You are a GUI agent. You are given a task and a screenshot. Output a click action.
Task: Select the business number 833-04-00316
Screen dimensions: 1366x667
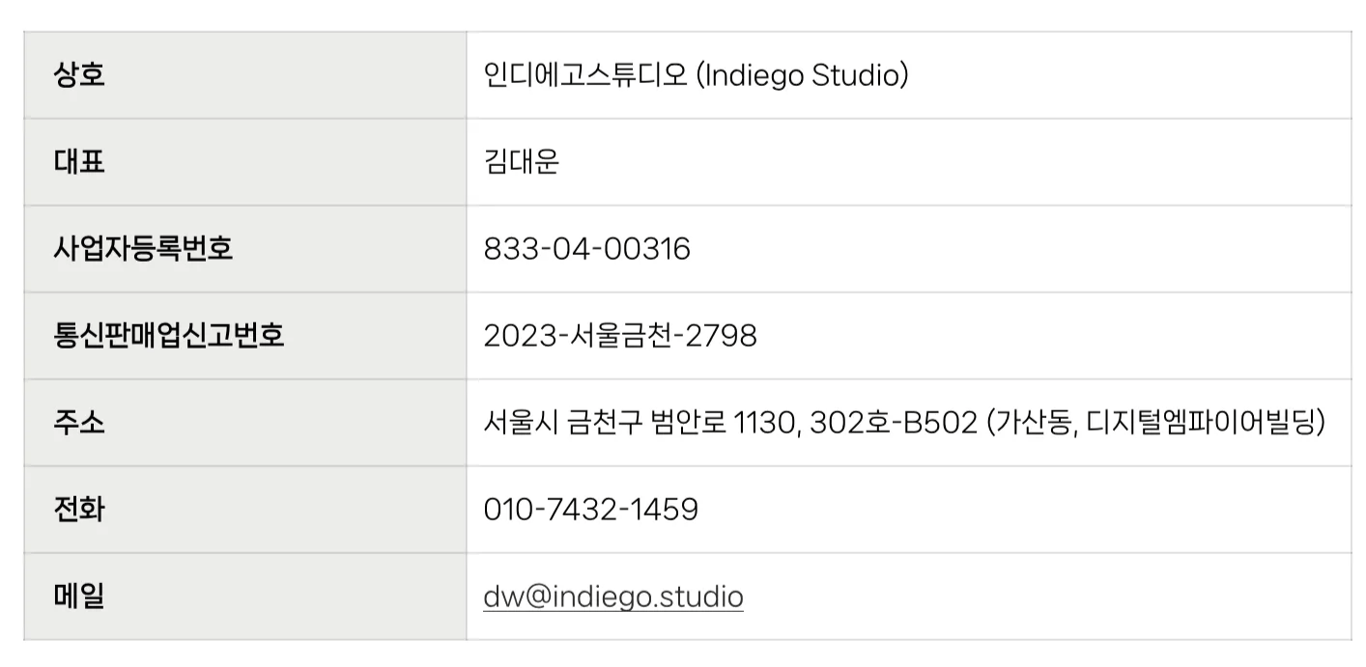click(587, 249)
